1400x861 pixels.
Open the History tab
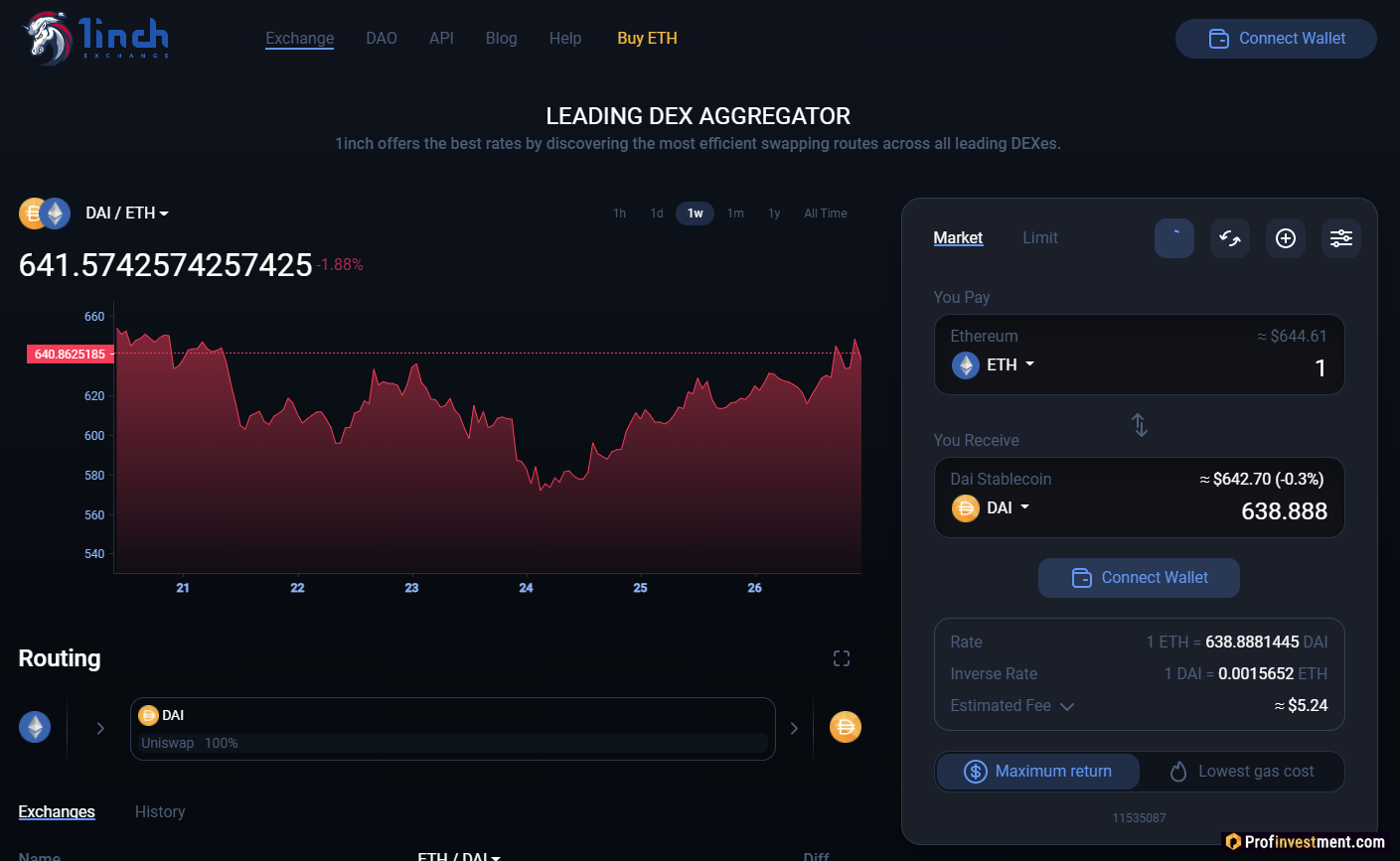click(160, 811)
